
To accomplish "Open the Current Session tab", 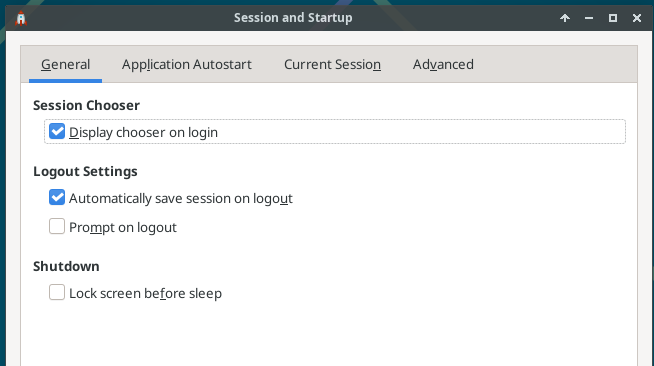I will coord(332,65).
